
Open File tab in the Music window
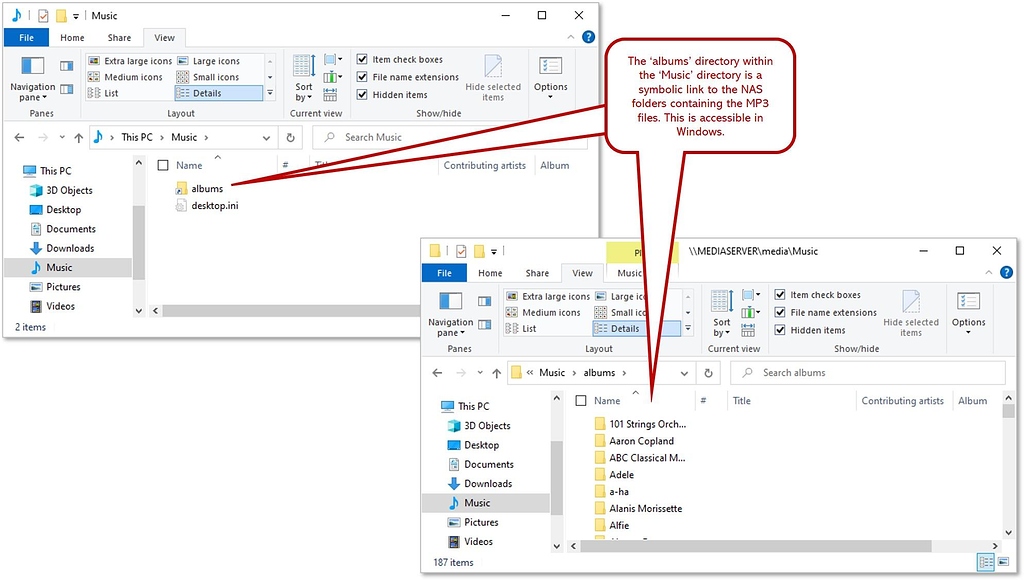click(x=26, y=38)
